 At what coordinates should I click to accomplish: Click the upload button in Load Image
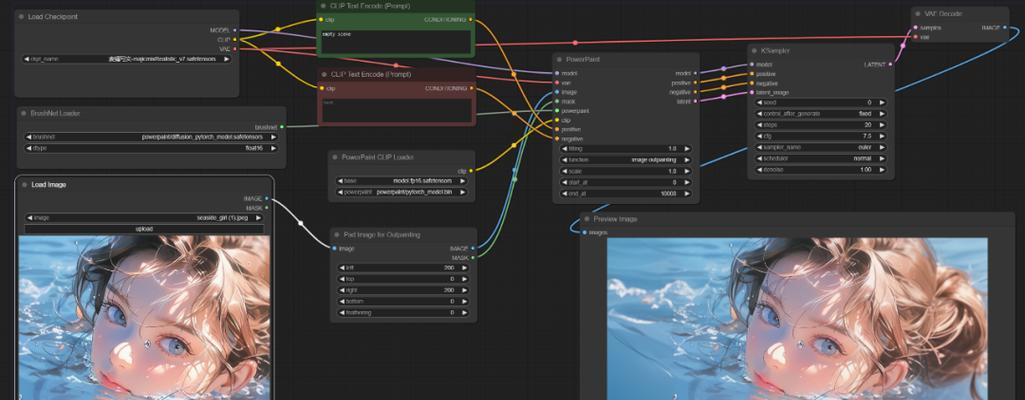point(144,229)
